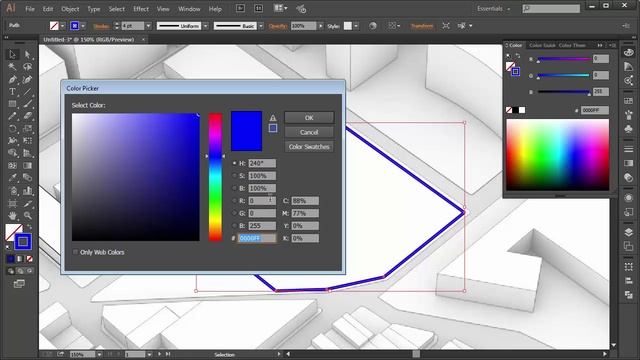Switch to the Color Guide tab

542,45
